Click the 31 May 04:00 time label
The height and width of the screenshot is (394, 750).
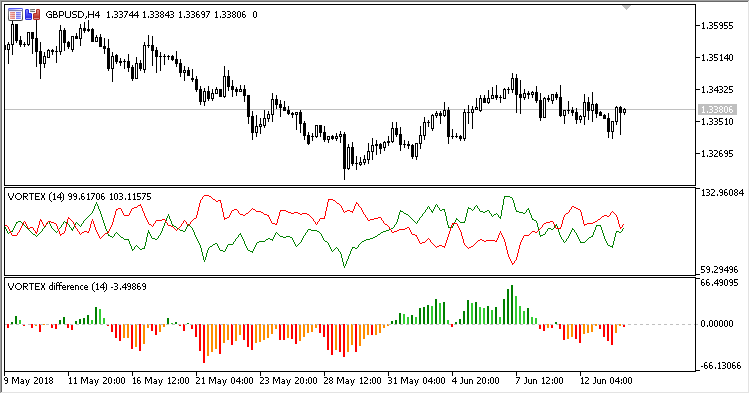tap(417, 381)
